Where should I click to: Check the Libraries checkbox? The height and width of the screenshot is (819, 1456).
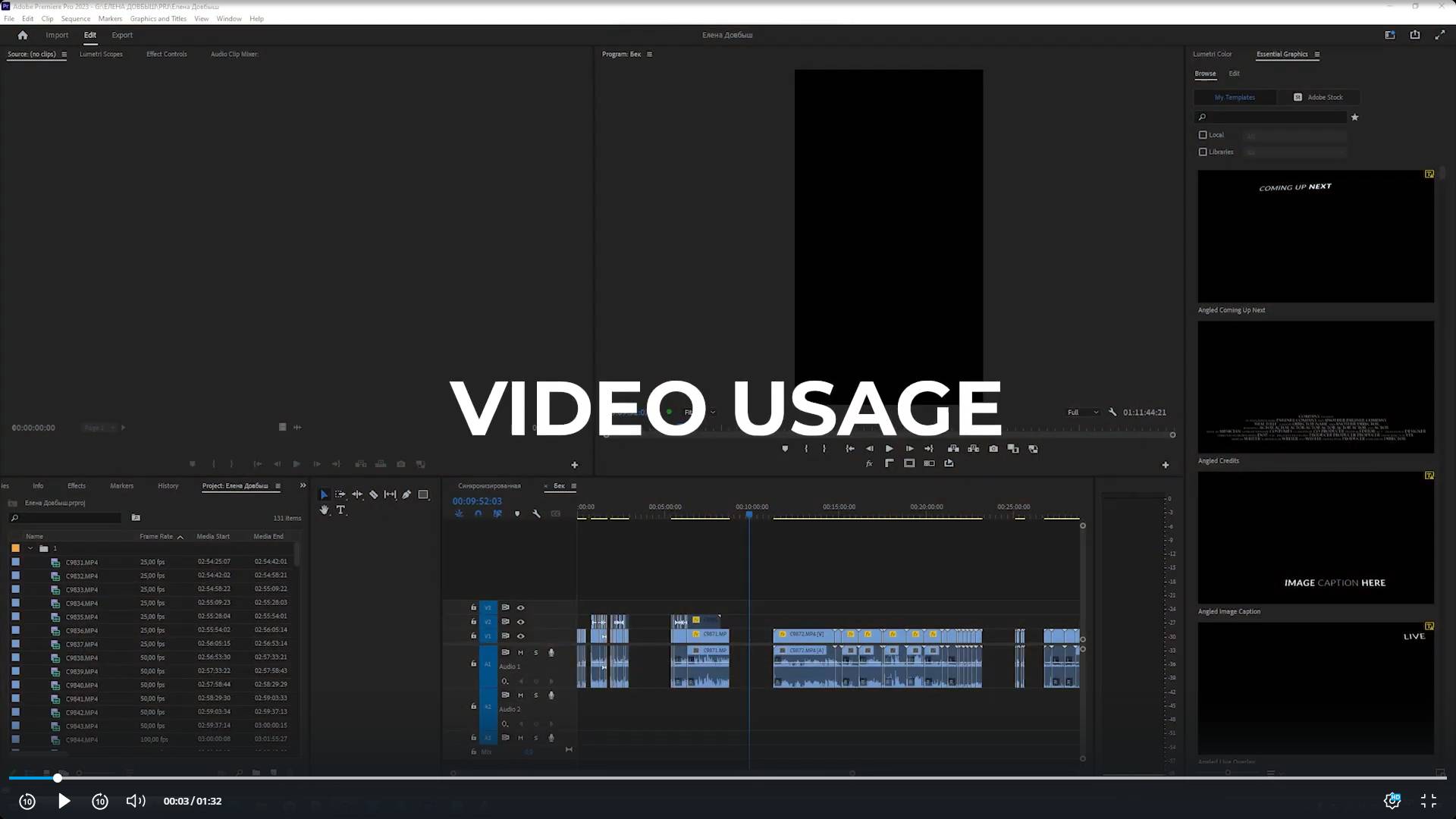click(1203, 152)
